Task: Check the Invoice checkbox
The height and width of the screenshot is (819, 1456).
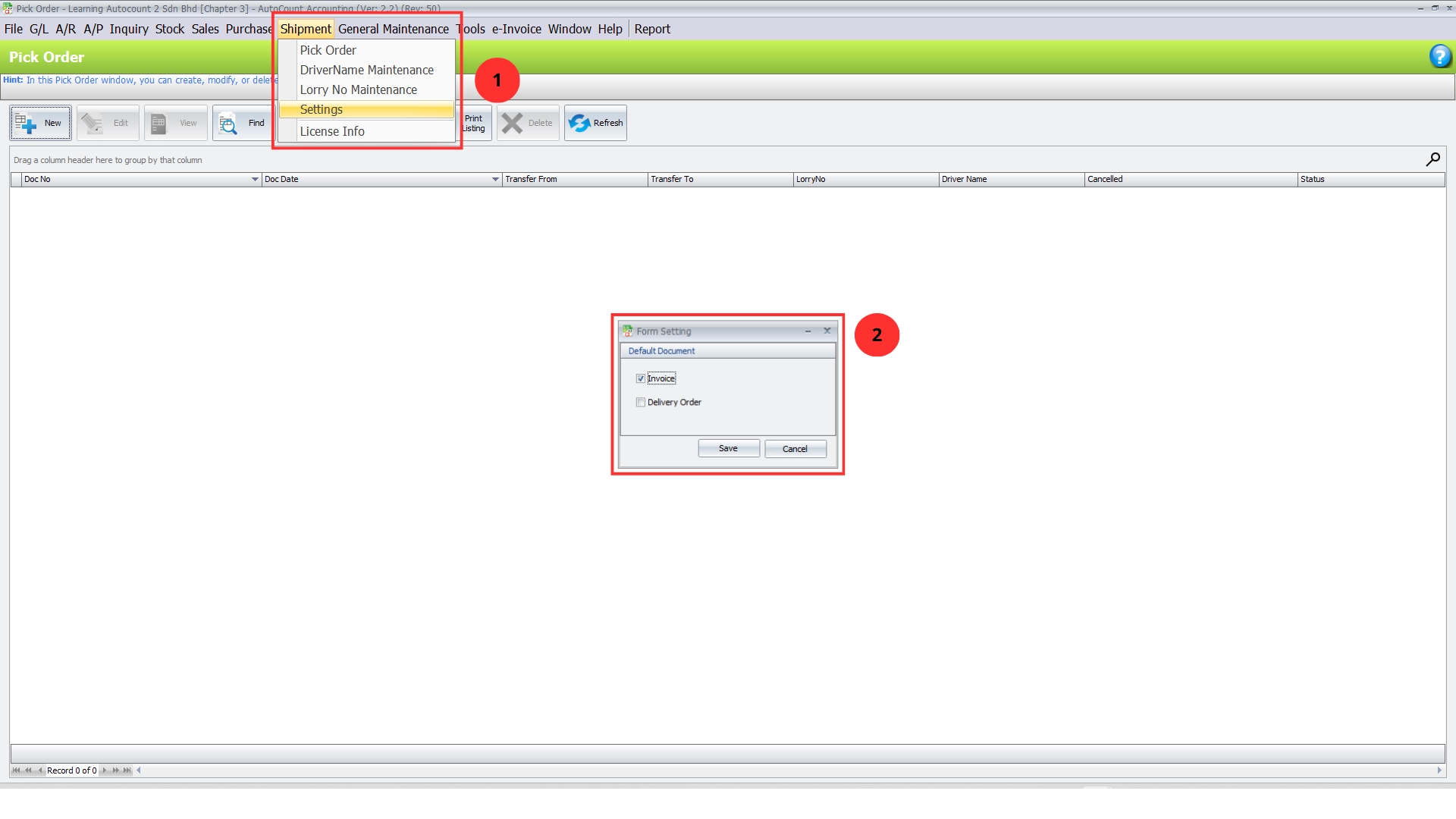Action: click(641, 378)
